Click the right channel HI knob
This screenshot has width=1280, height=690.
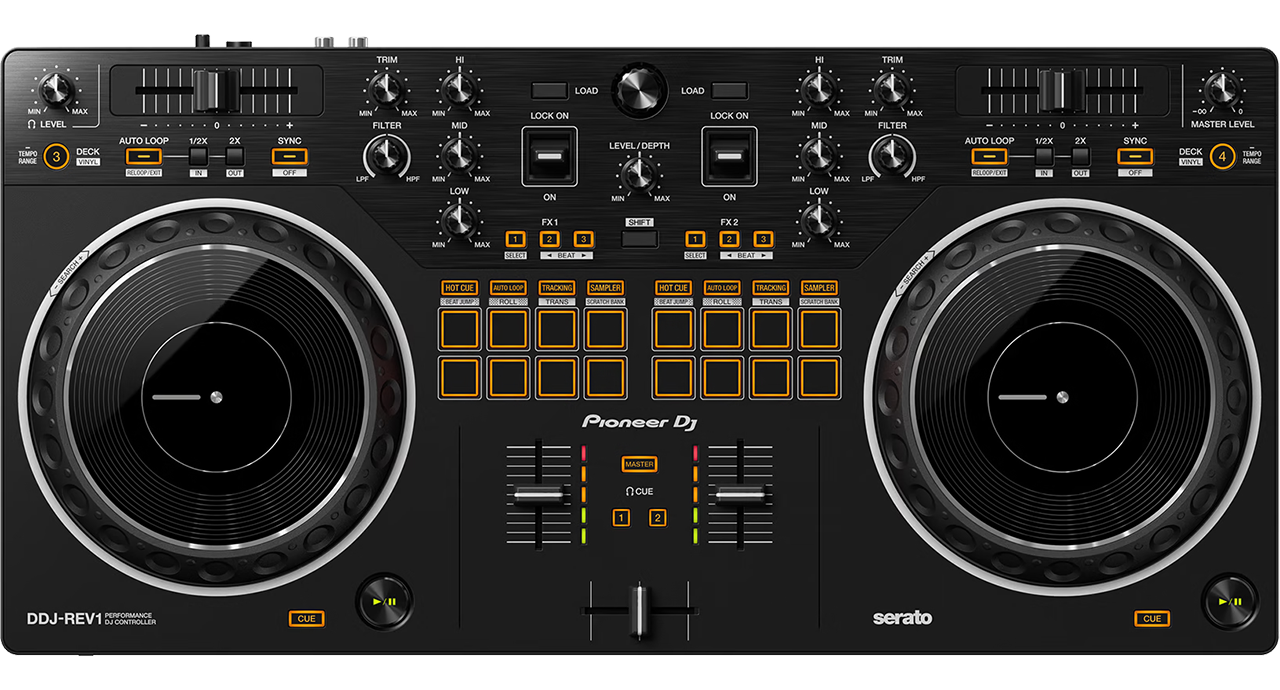(x=819, y=89)
